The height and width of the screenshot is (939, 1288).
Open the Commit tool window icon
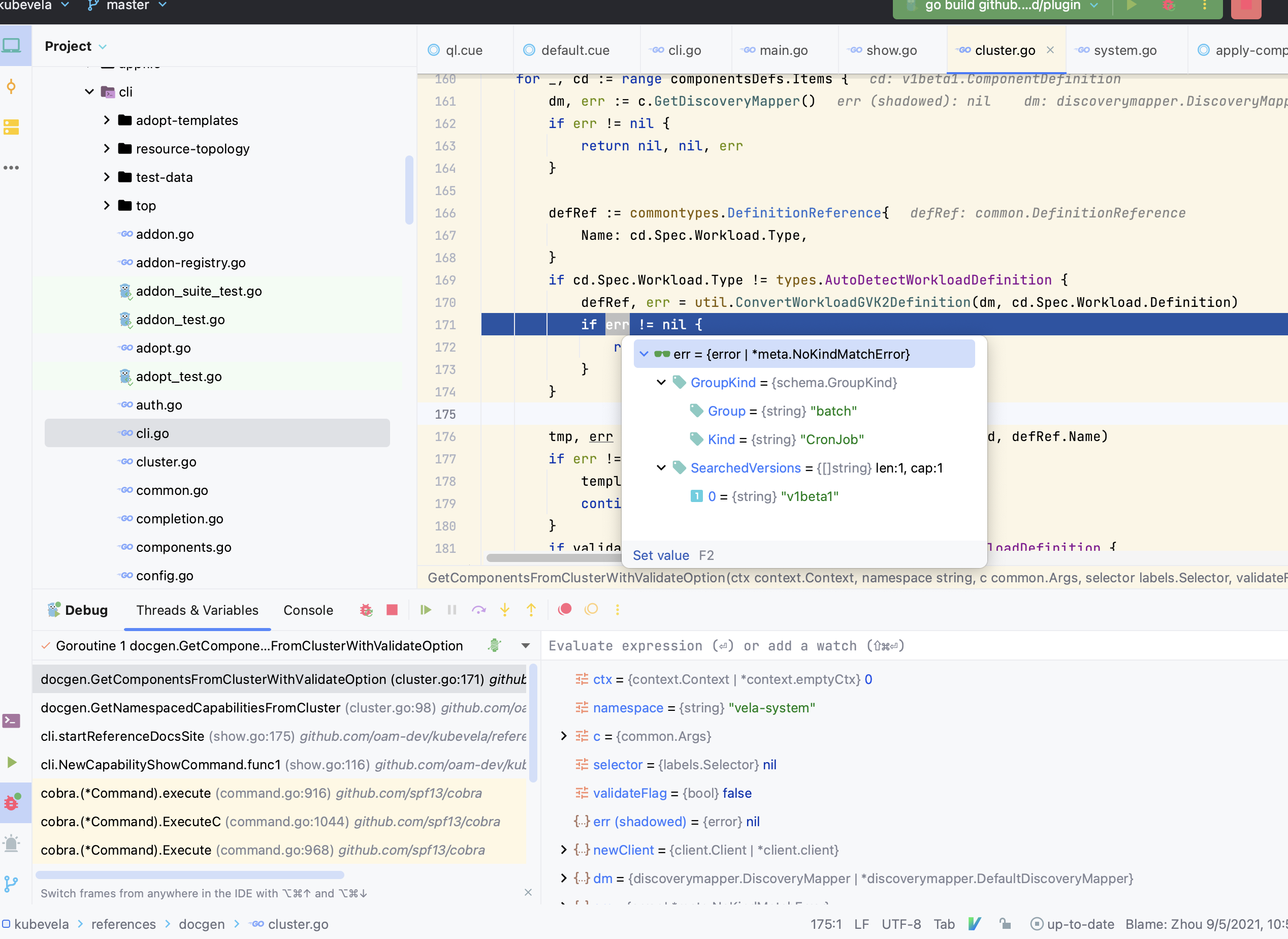[x=11, y=87]
